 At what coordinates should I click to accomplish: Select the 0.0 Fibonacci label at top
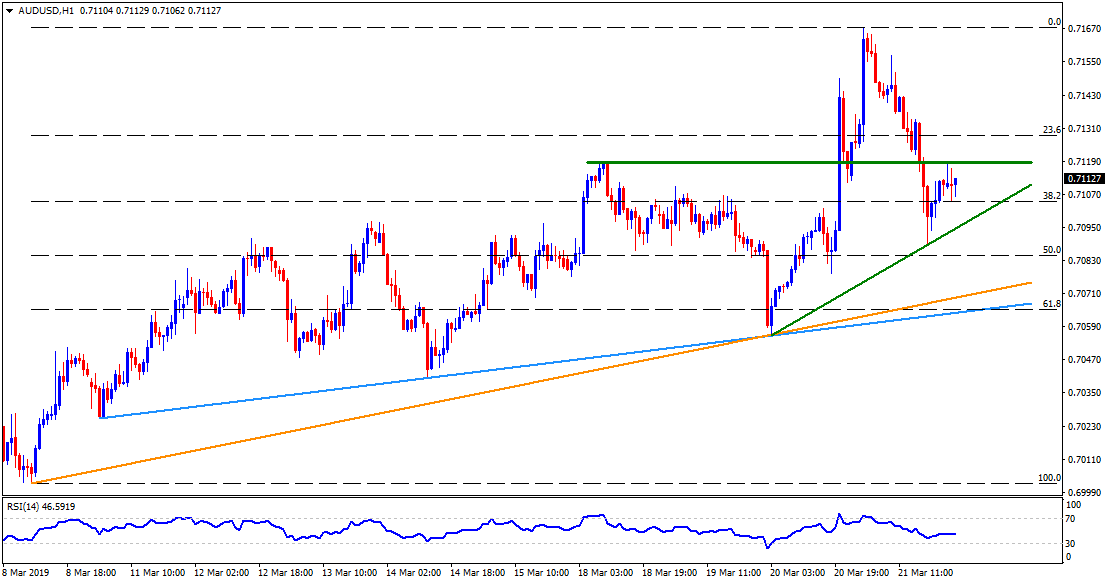[x=1053, y=22]
